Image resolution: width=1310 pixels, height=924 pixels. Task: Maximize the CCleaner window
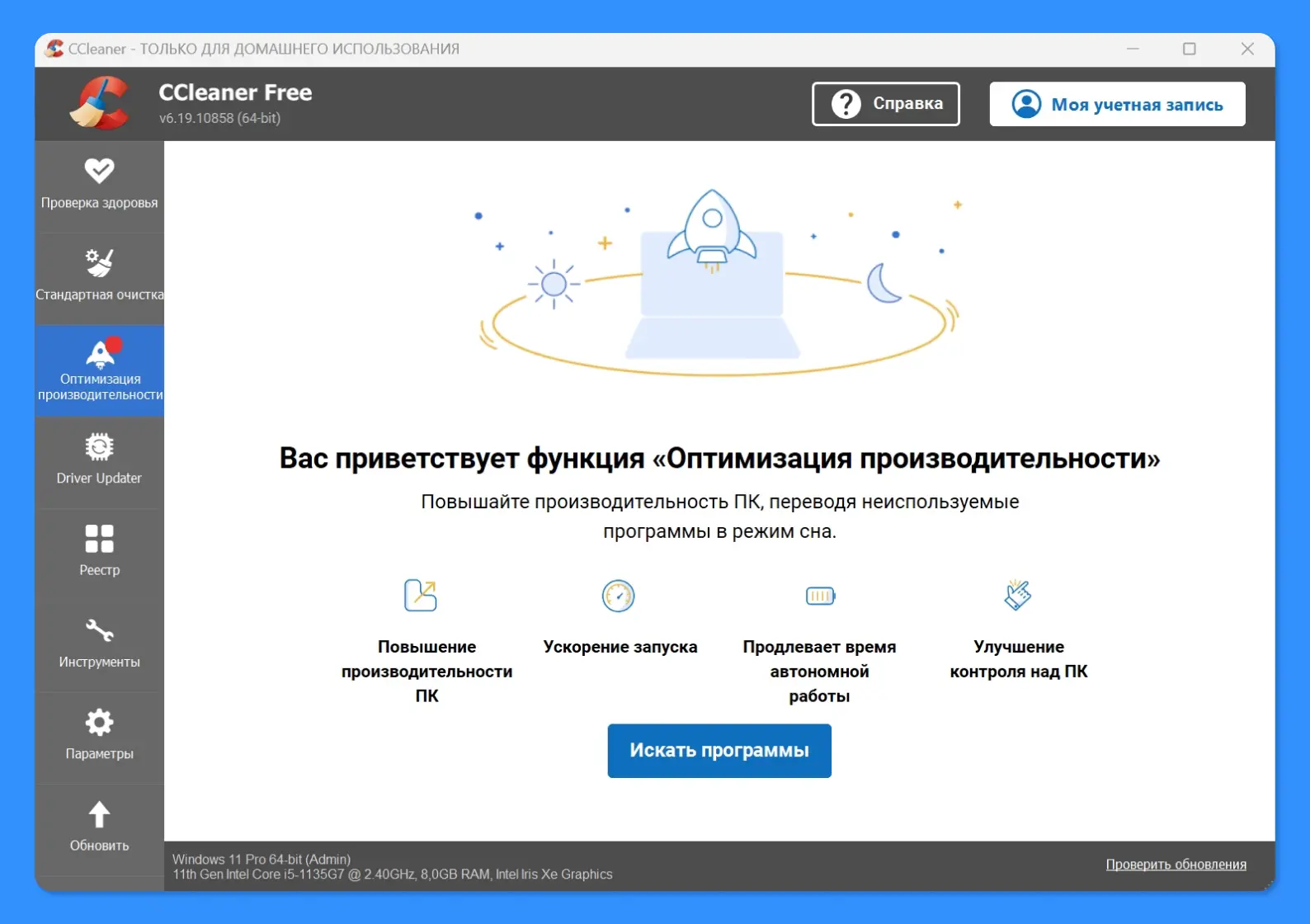click(x=1190, y=49)
